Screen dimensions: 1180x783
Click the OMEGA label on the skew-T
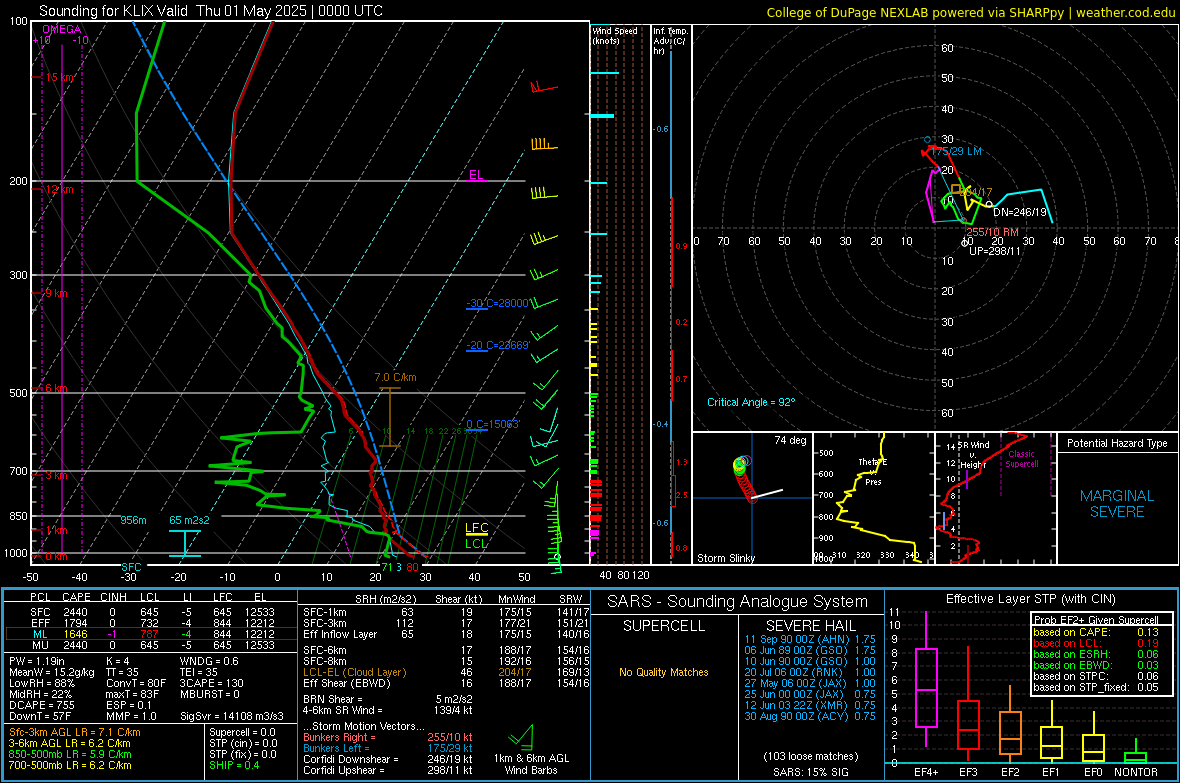tap(62, 29)
